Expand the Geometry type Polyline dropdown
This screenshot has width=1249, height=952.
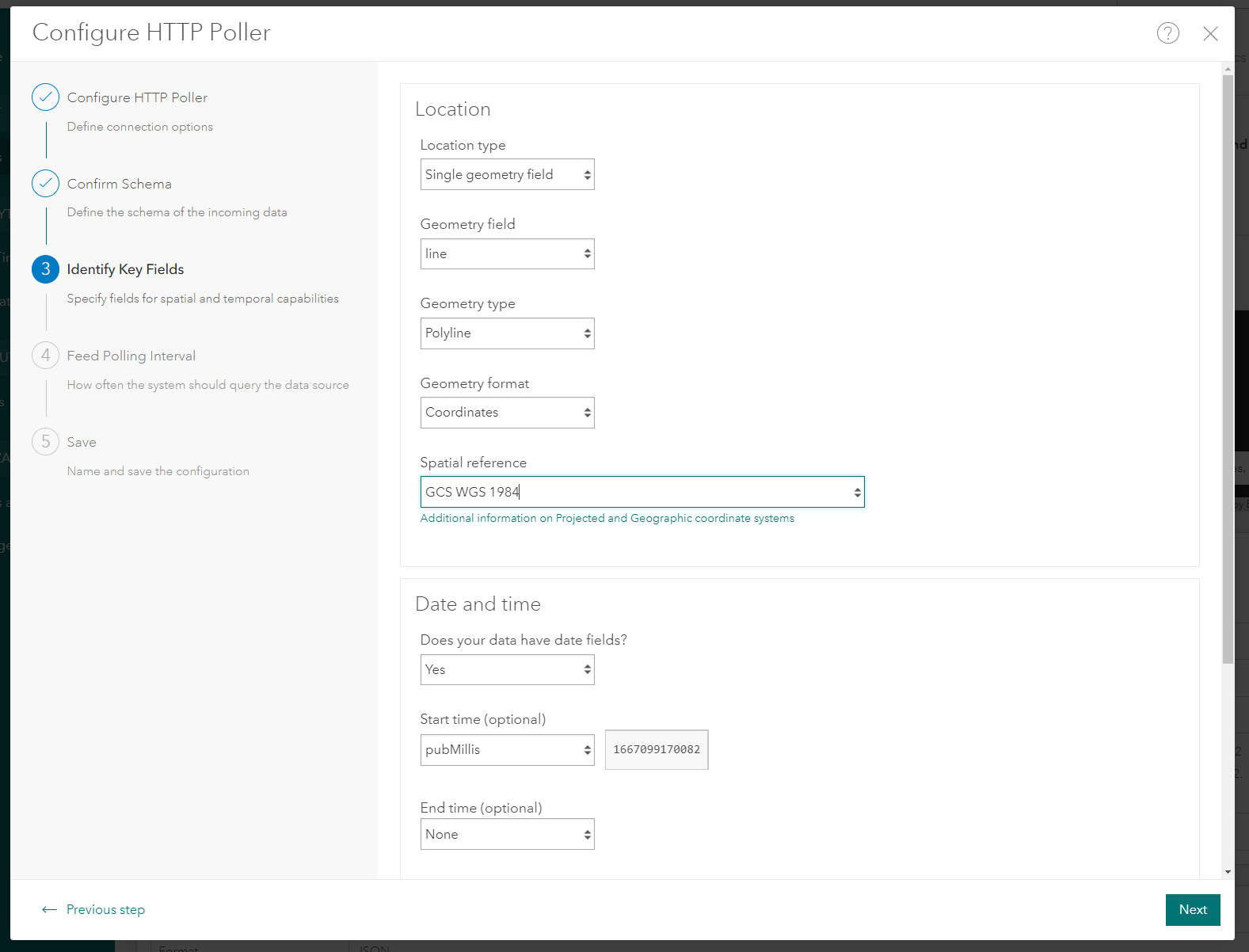[x=507, y=333]
